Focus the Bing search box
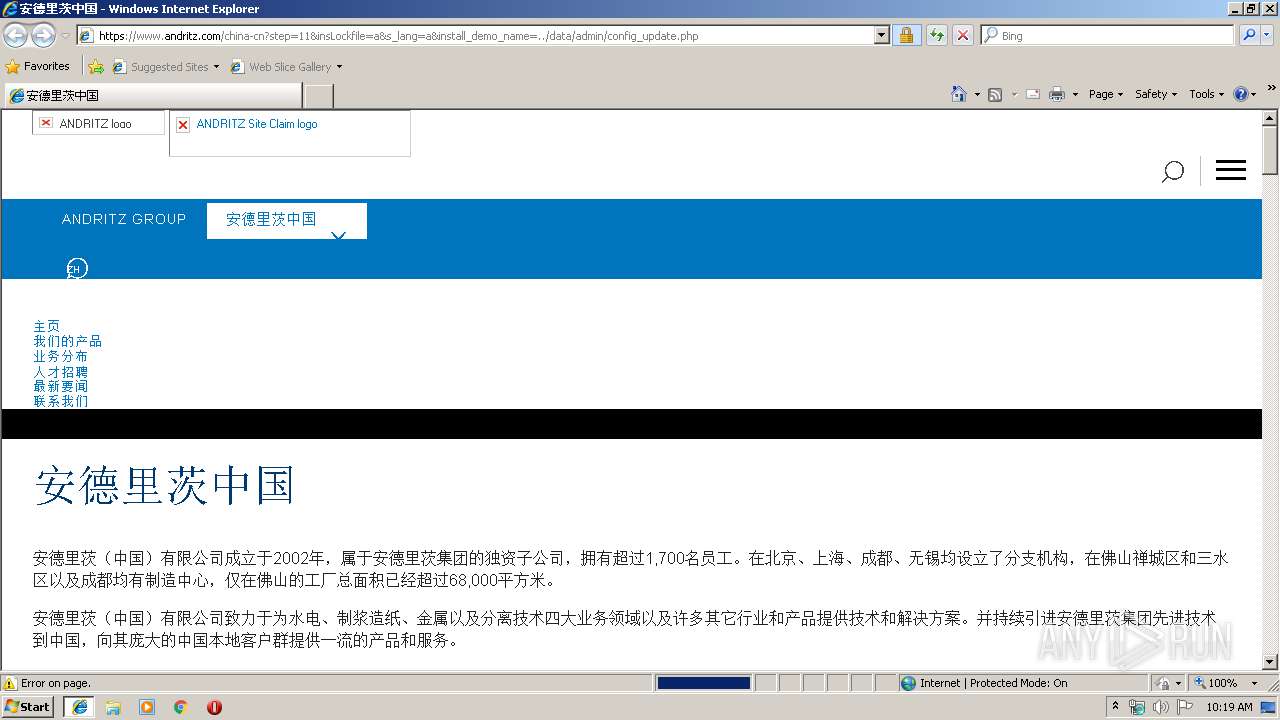 1108,35
